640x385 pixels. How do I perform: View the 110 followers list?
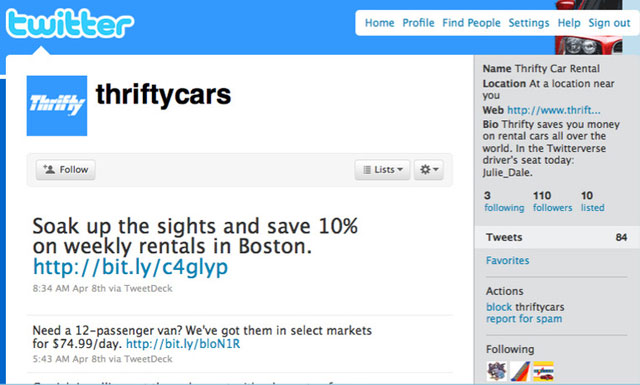pos(552,201)
